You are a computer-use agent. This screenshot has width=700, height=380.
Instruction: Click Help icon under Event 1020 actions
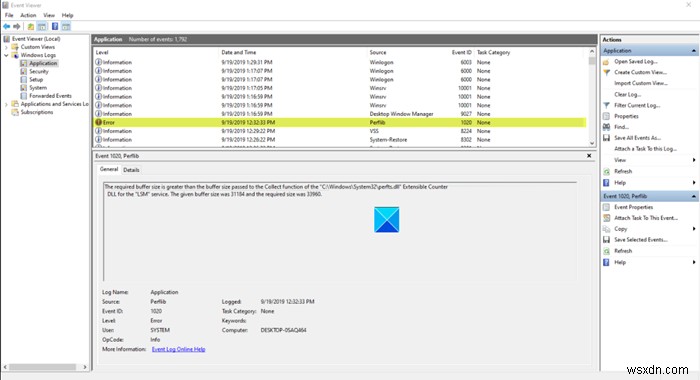[606, 263]
